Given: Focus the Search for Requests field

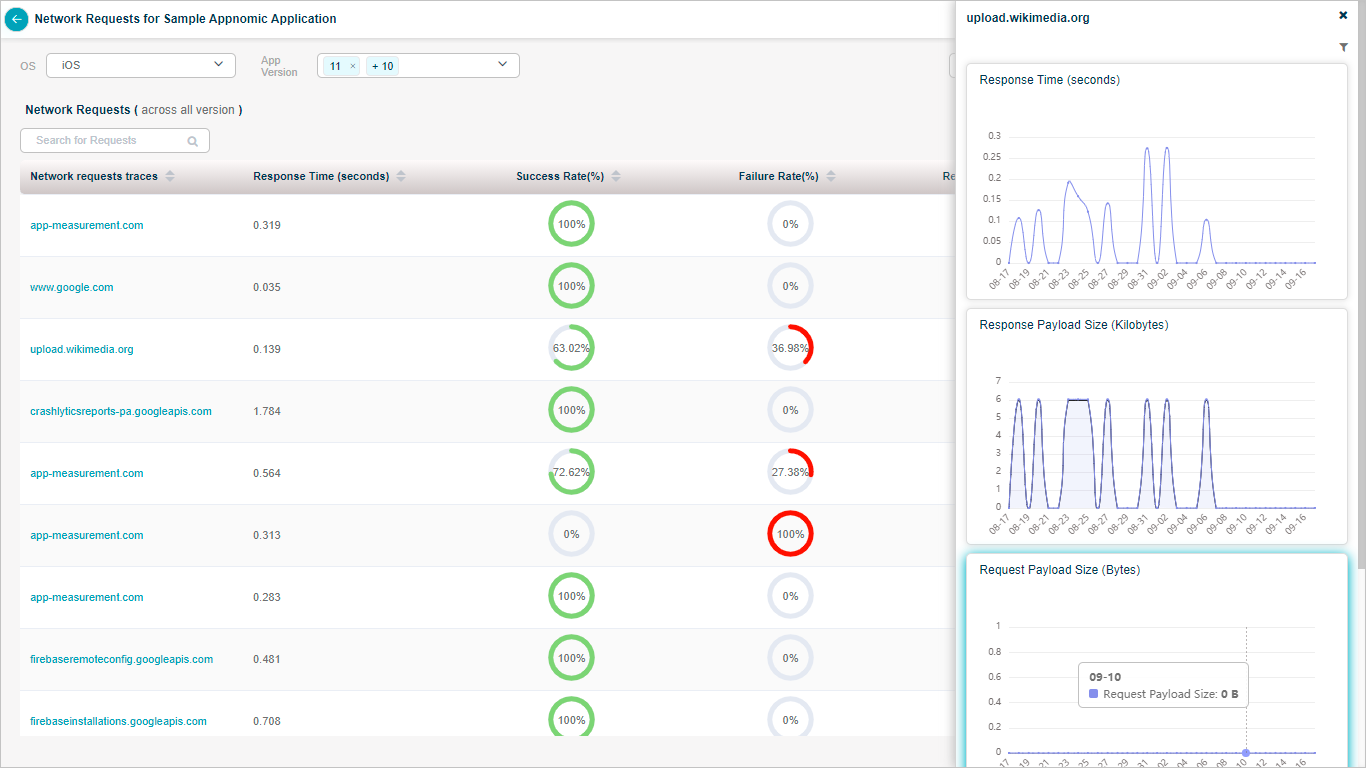Looking at the screenshot, I should pos(114,140).
